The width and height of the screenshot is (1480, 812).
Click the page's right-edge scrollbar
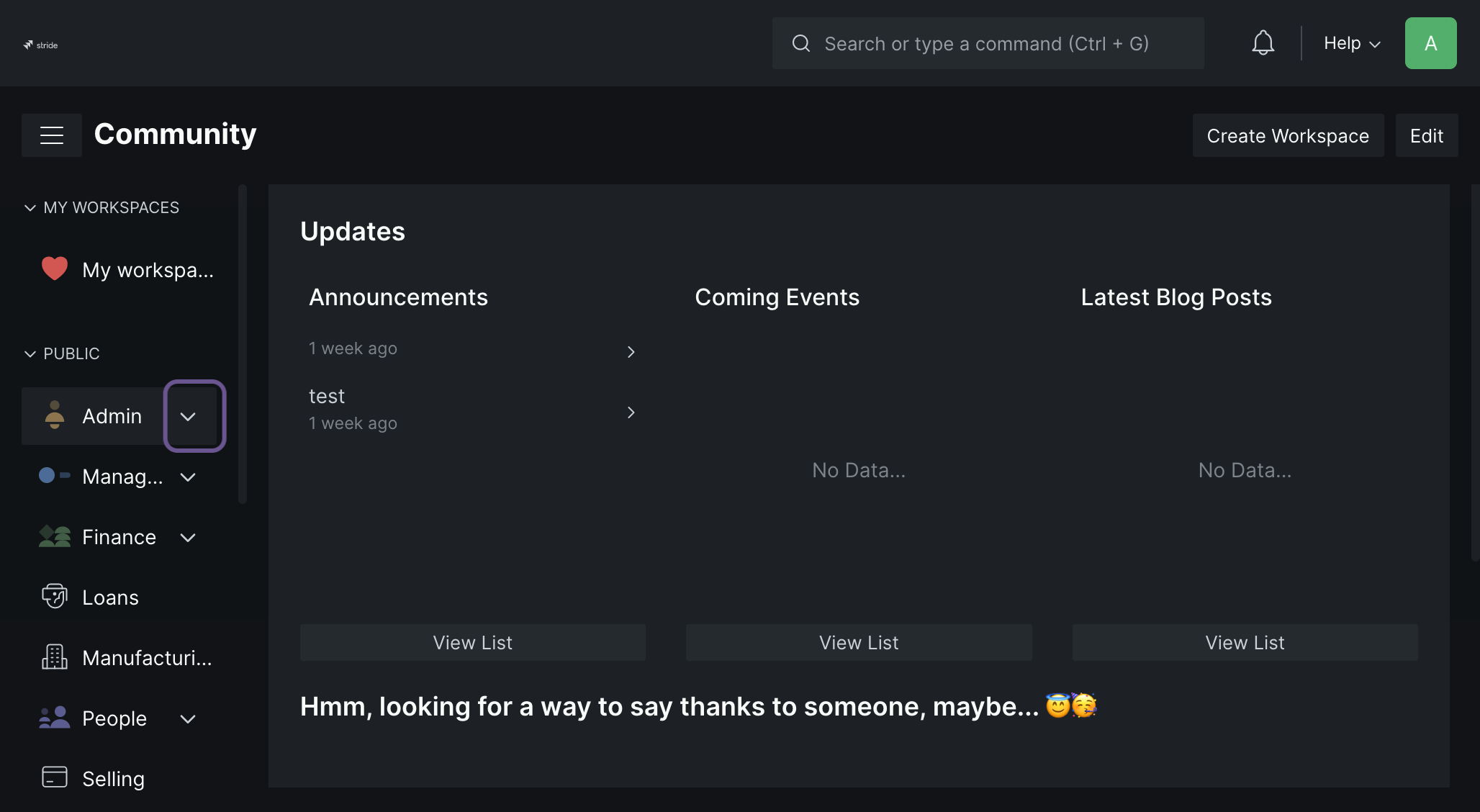pyautogui.click(x=1475, y=373)
